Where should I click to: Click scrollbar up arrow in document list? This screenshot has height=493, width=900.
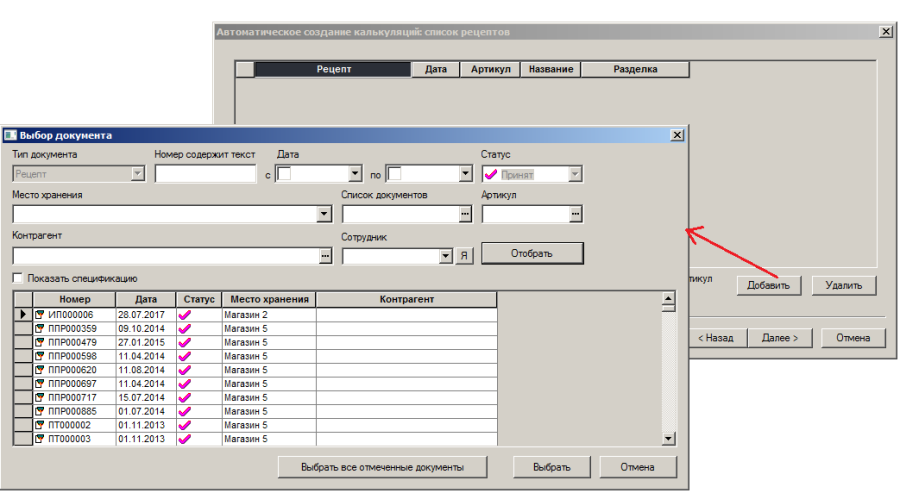click(x=668, y=298)
